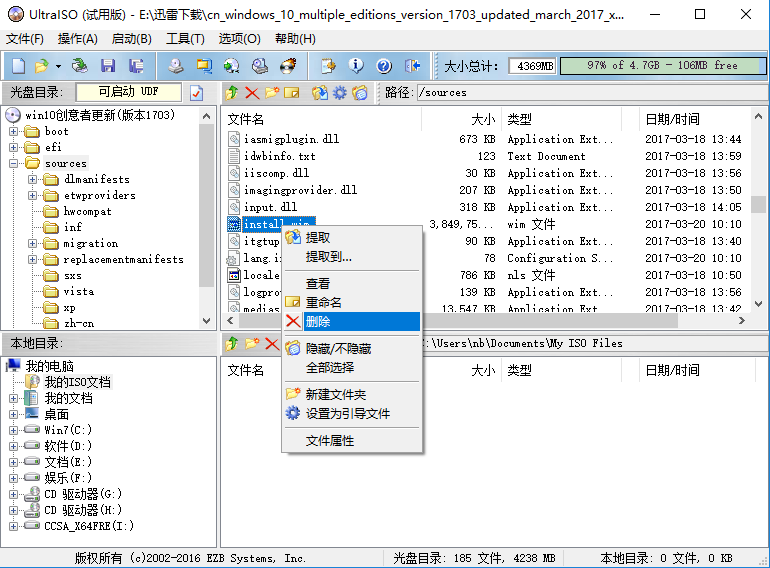Screen dimensions: 770x568
Task: Expand the etwproviders folder node
Action: (32, 195)
